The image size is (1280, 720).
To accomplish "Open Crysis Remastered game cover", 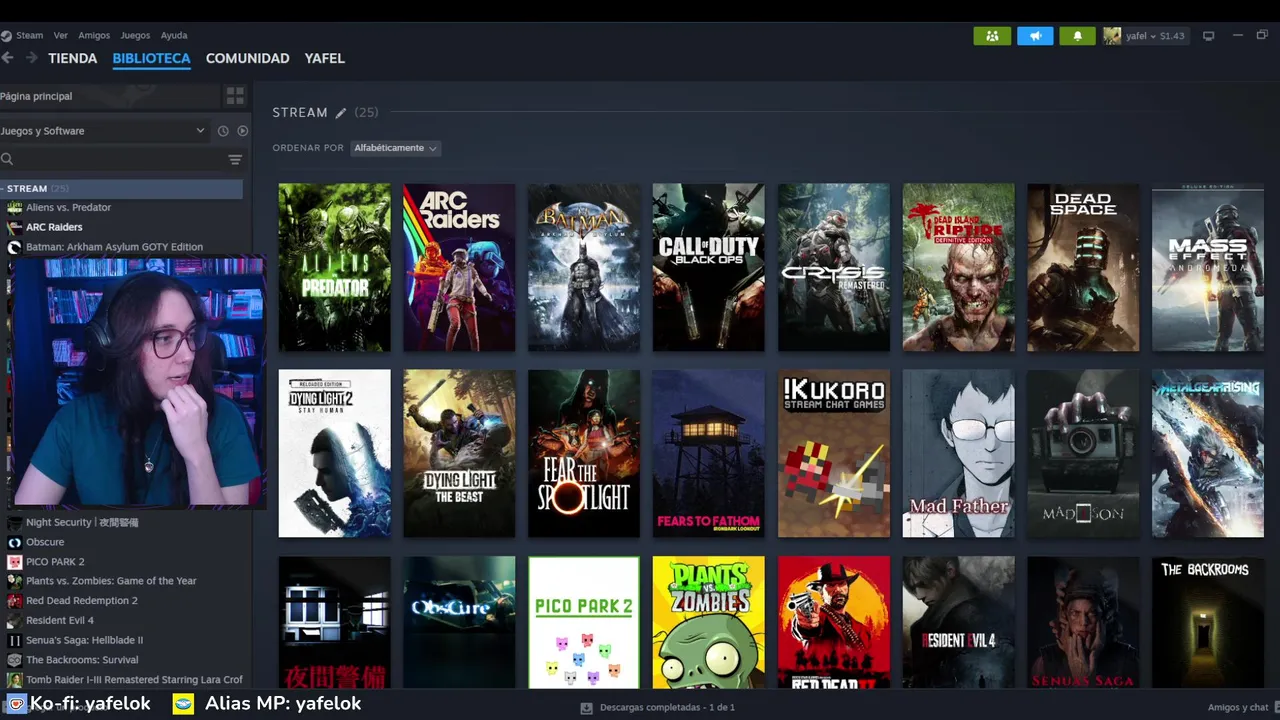I will [x=833, y=267].
